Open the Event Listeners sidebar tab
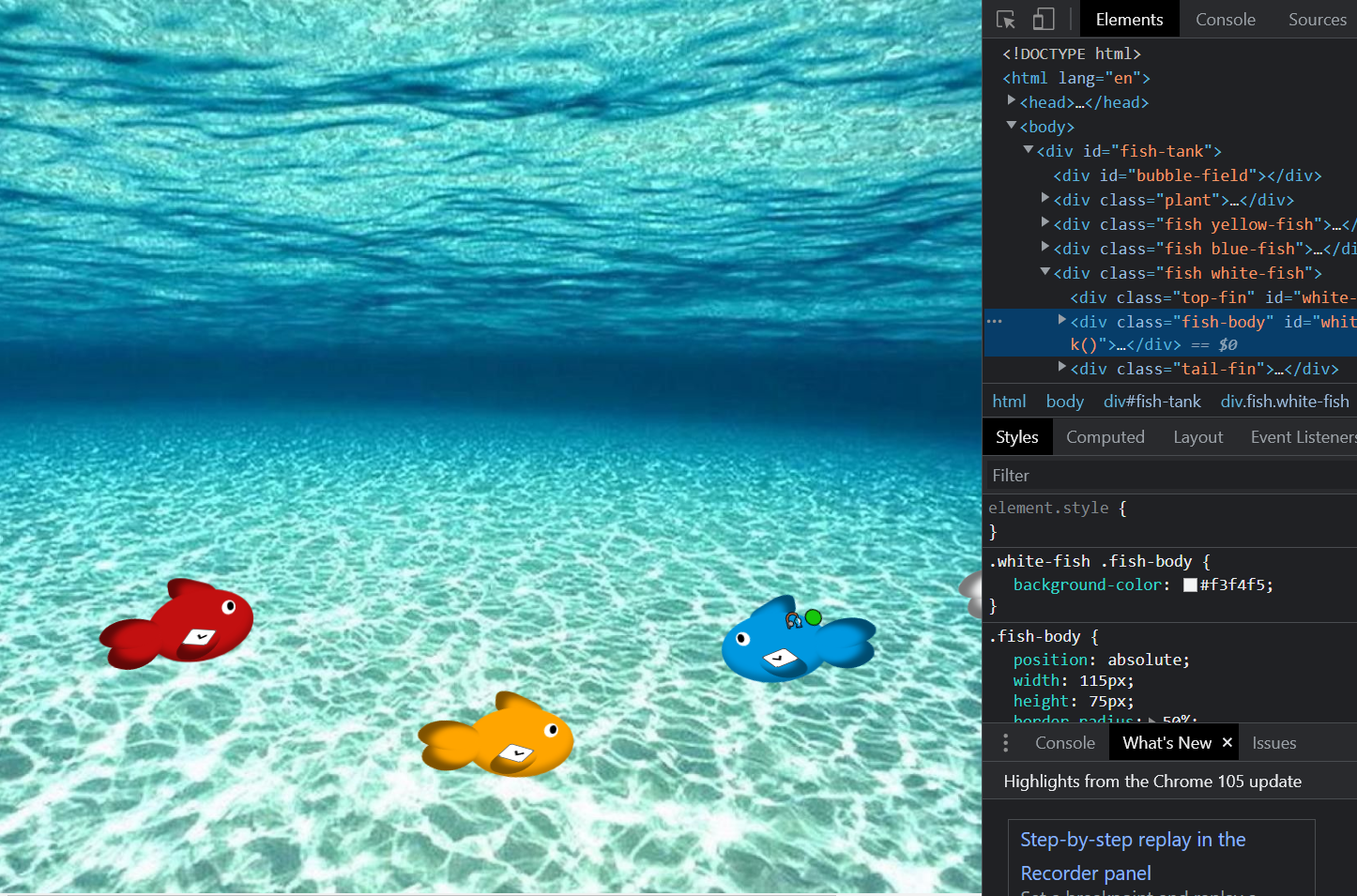Image resolution: width=1357 pixels, height=896 pixels. click(1304, 437)
